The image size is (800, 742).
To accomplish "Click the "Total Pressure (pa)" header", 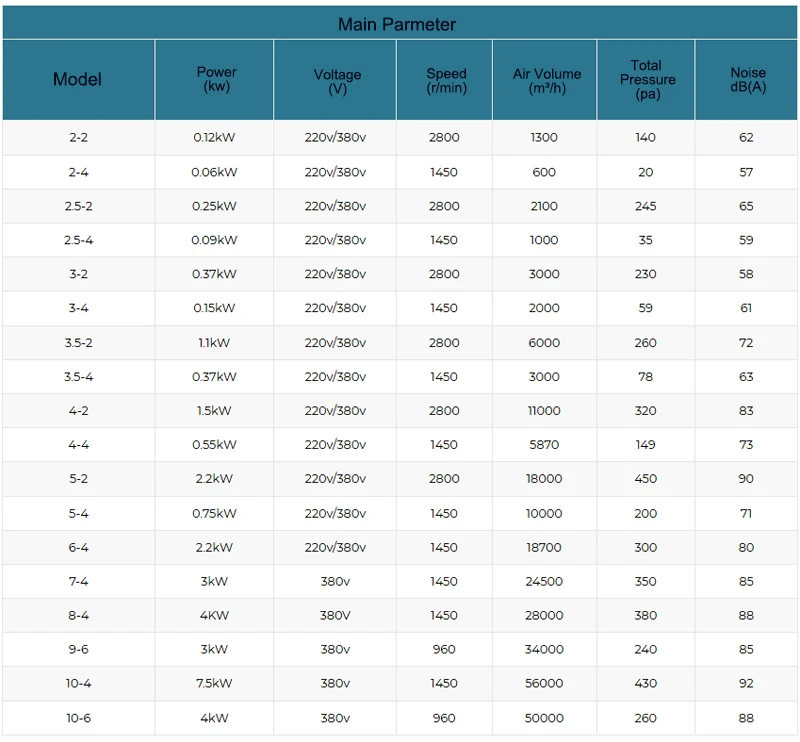I will pos(647,80).
